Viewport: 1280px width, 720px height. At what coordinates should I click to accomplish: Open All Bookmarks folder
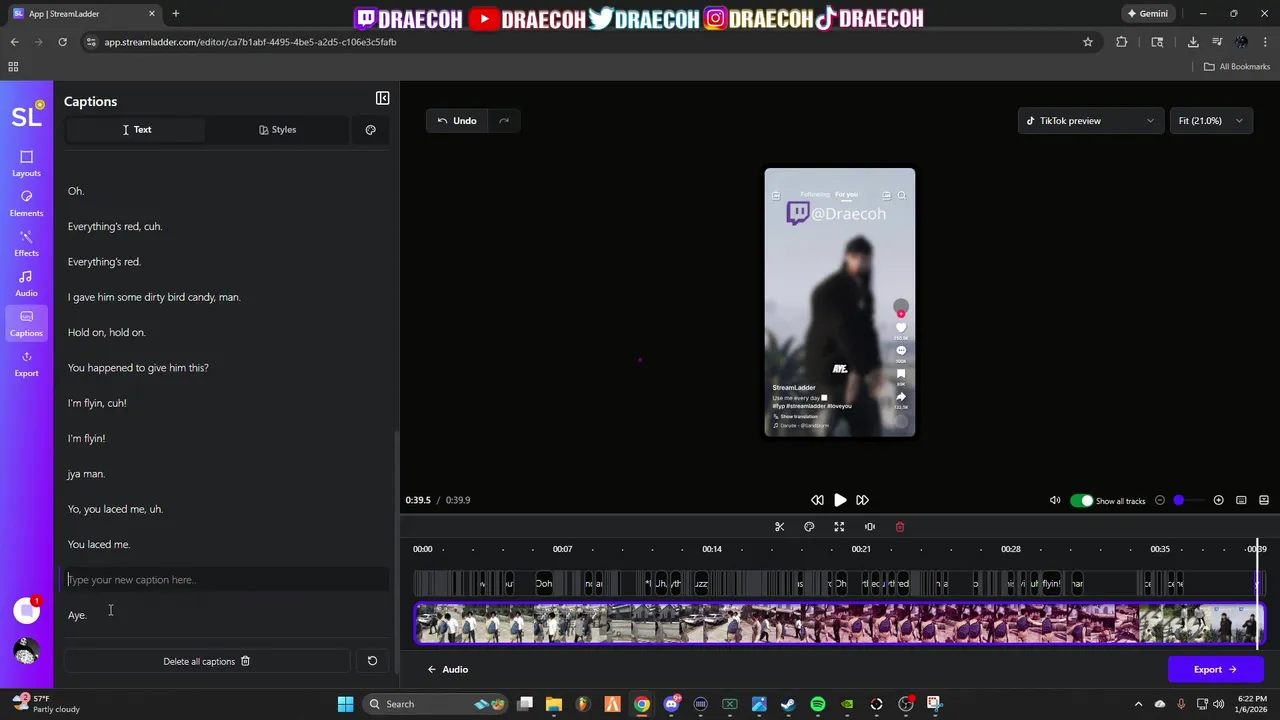1237,67
